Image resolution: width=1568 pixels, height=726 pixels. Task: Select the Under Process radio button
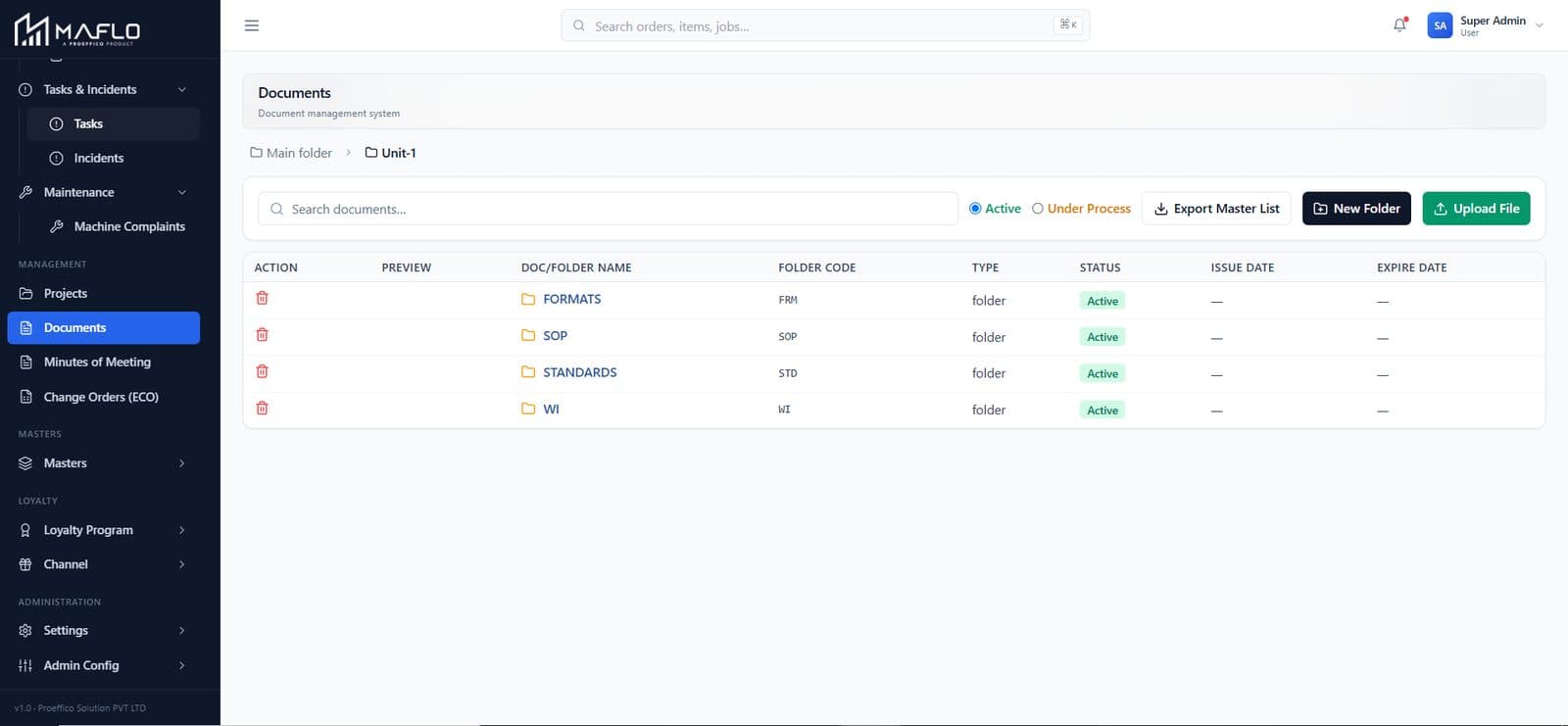pyautogui.click(x=1038, y=209)
